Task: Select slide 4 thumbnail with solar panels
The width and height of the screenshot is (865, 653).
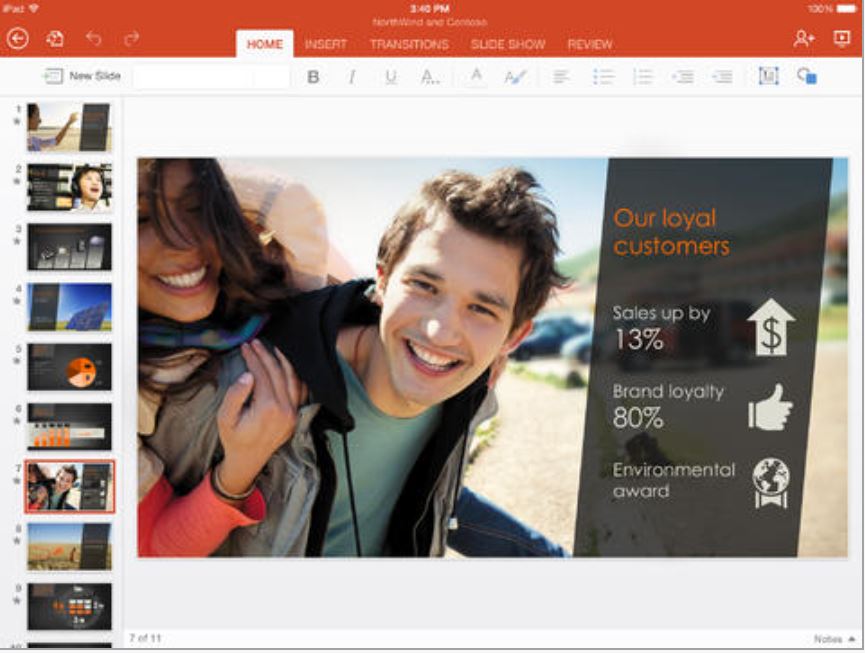Action: (69, 307)
